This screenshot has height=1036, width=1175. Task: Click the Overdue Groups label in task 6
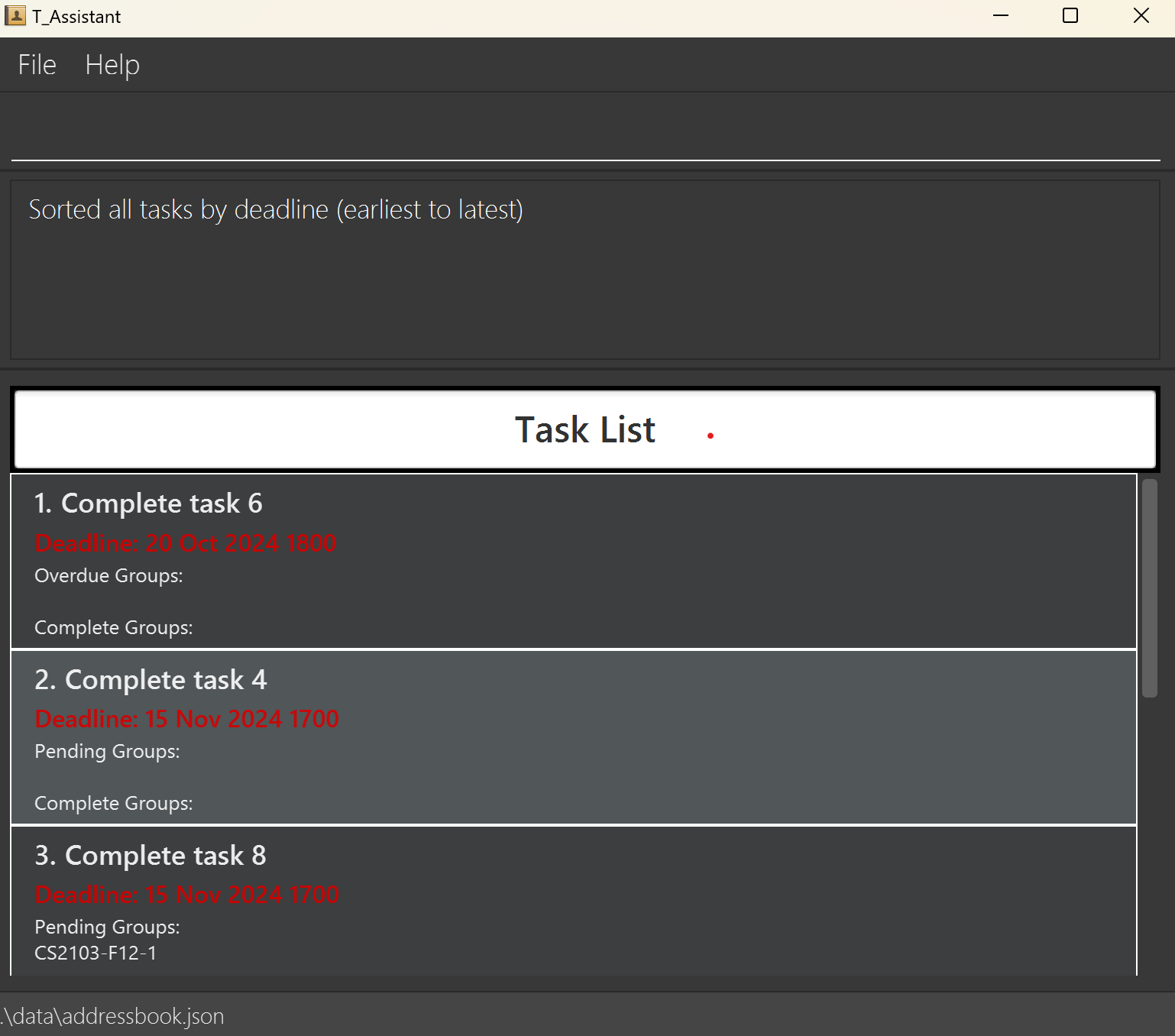coord(108,575)
